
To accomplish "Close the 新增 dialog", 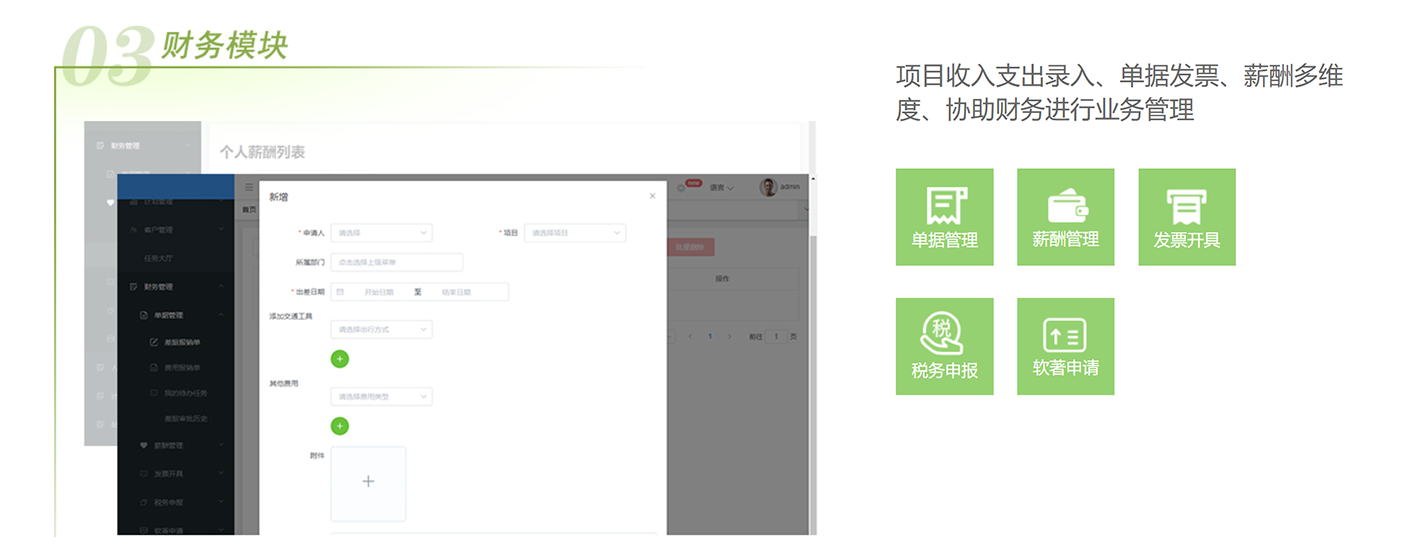I will 653,196.
